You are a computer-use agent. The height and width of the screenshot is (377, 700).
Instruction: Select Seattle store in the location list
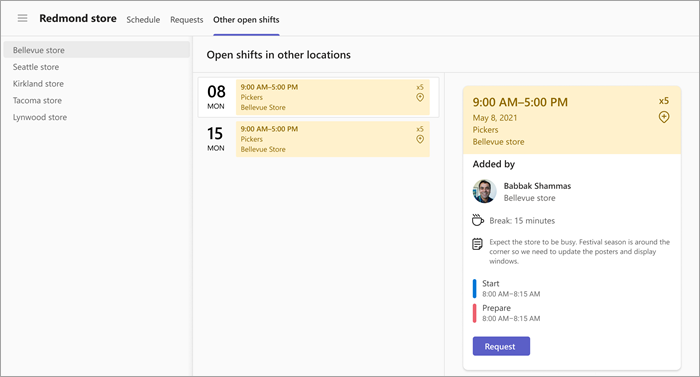click(96, 67)
